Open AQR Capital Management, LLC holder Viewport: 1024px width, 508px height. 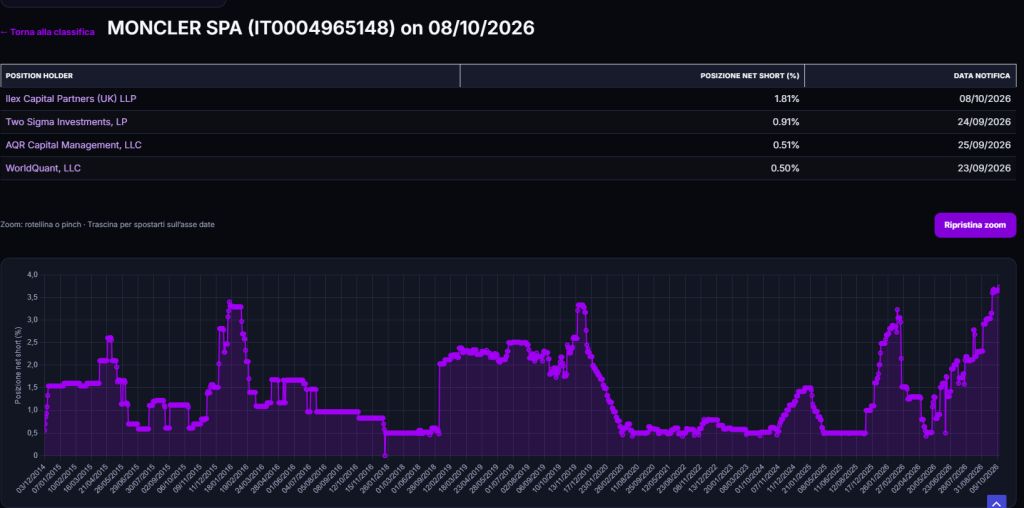tap(73, 145)
